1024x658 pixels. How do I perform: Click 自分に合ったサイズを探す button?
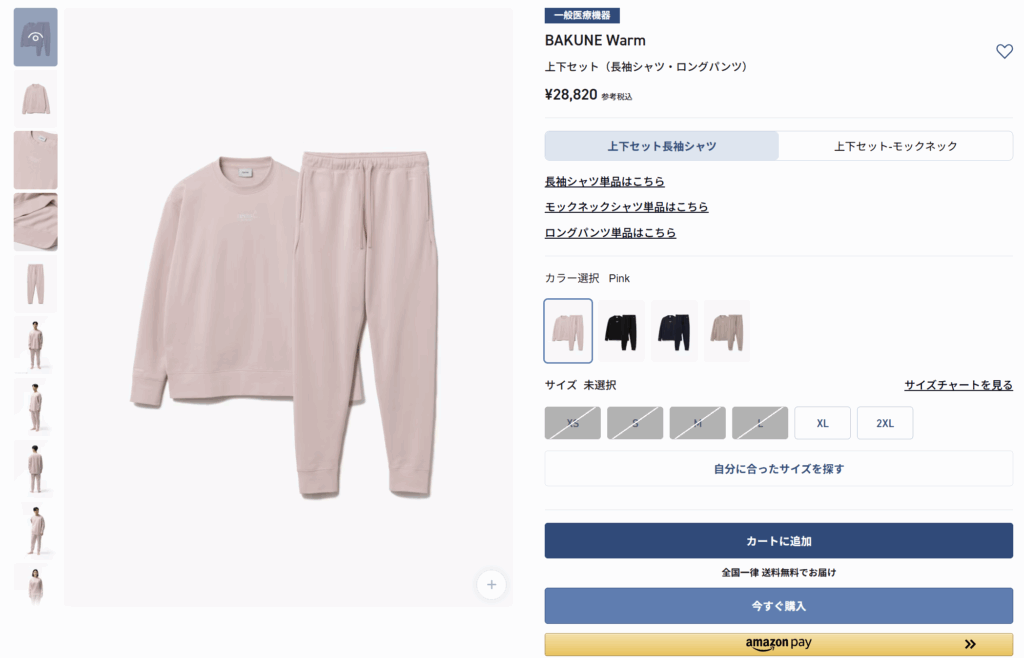coord(778,469)
